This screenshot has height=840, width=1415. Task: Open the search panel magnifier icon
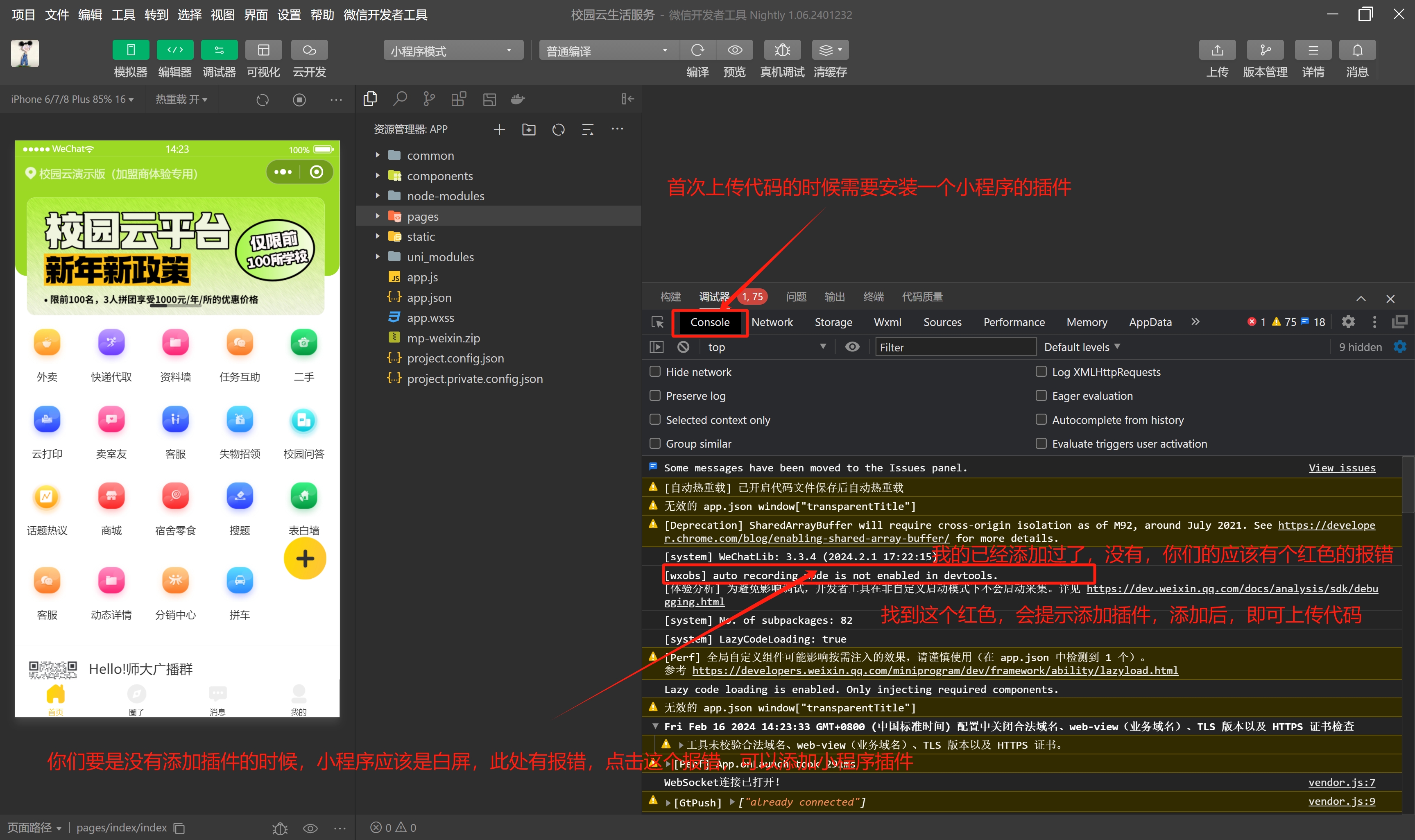pyautogui.click(x=400, y=99)
